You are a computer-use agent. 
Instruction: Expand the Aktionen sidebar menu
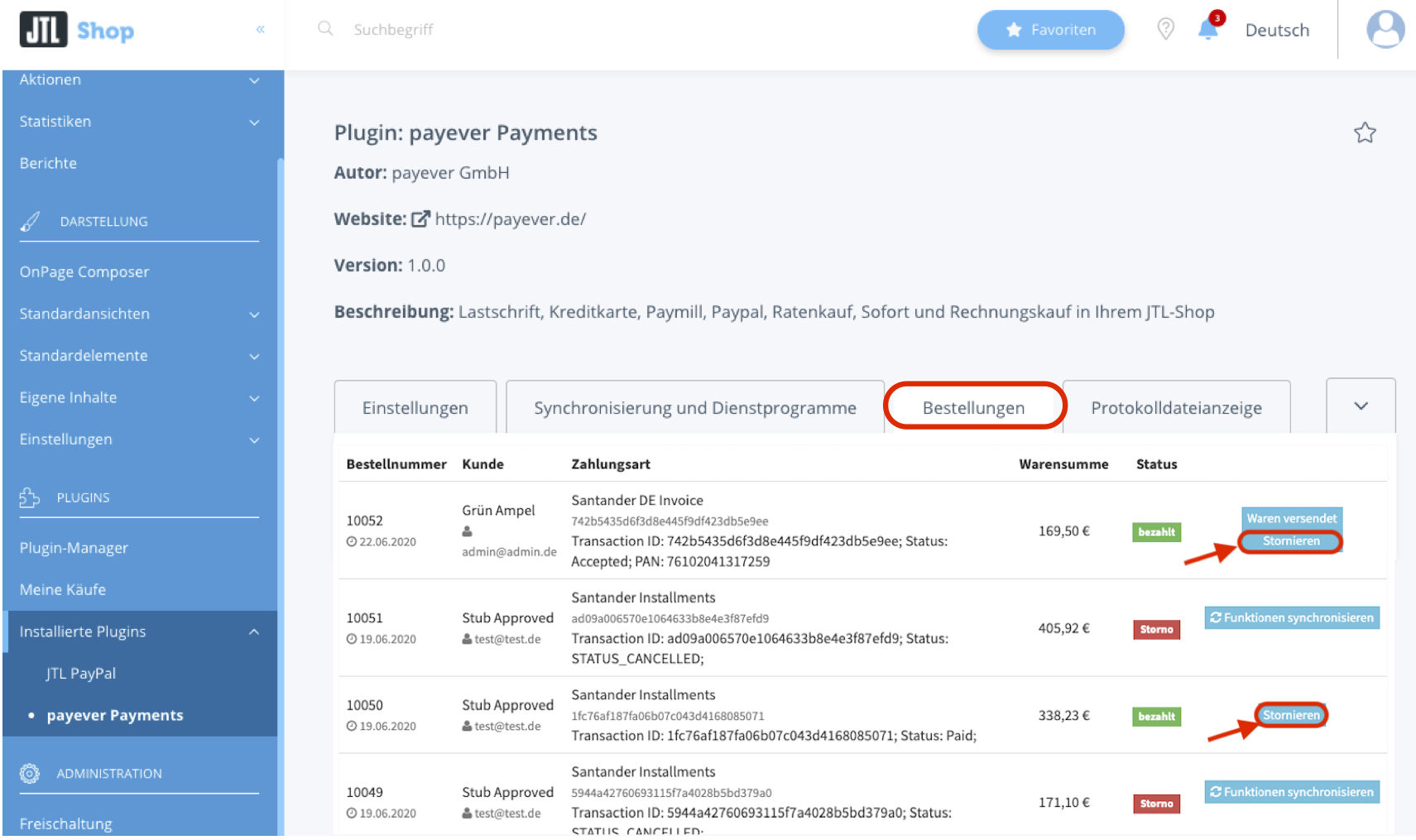coord(139,79)
